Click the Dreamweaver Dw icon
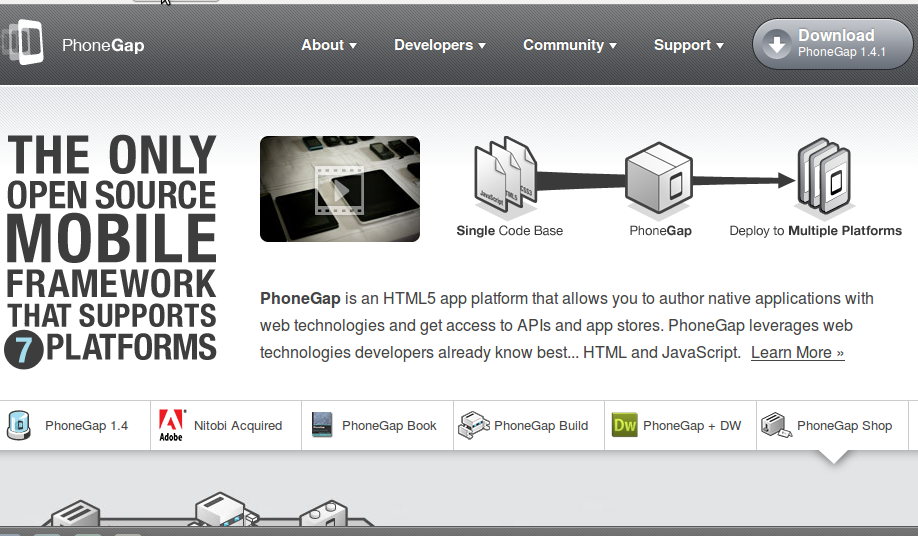Viewport: 918px width, 536px height. 625,425
